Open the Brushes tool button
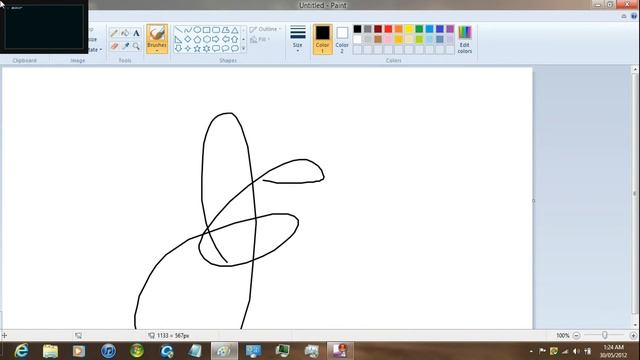The width and height of the screenshot is (640, 360). (157, 39)
